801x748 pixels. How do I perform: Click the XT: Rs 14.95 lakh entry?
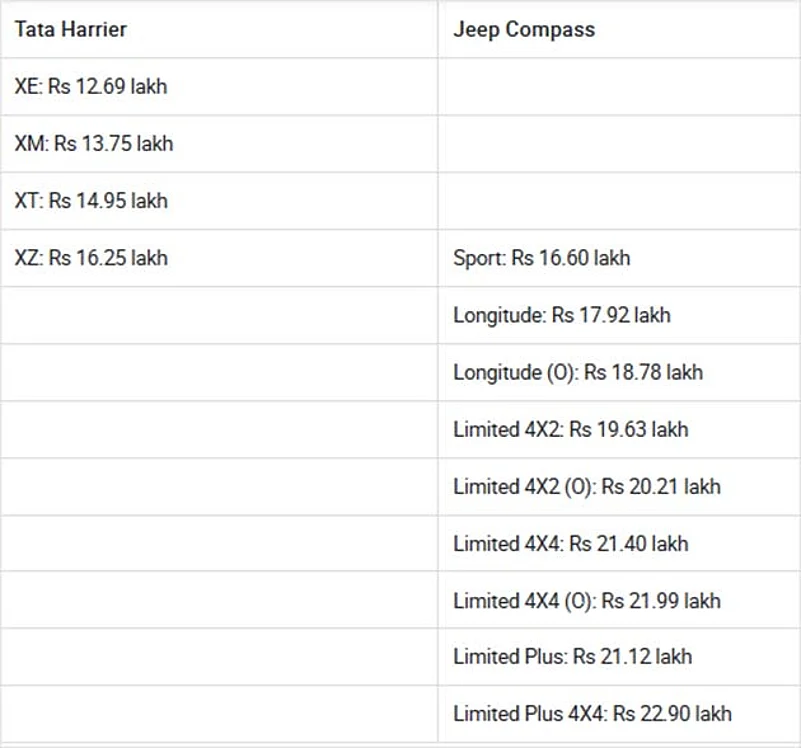(x=91, y=200)
